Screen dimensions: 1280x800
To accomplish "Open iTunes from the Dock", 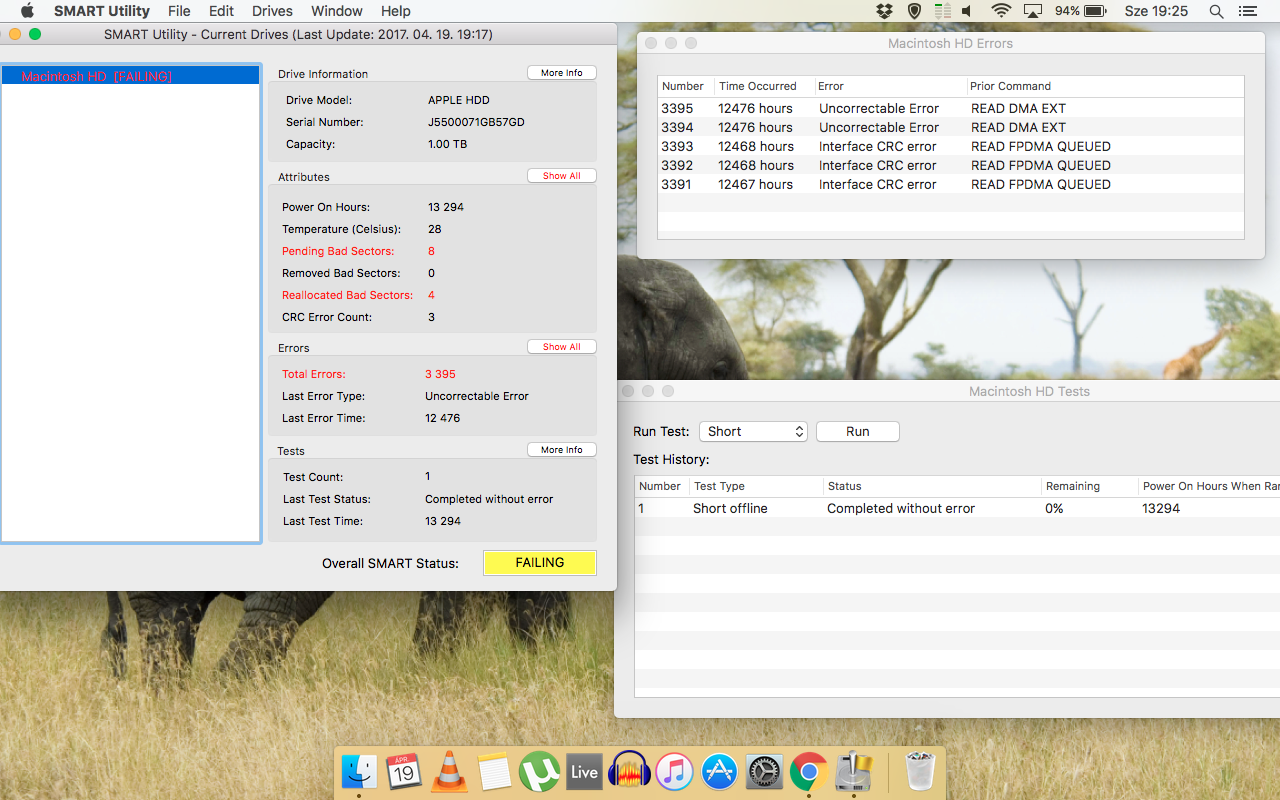I will [x=674, y=771].
